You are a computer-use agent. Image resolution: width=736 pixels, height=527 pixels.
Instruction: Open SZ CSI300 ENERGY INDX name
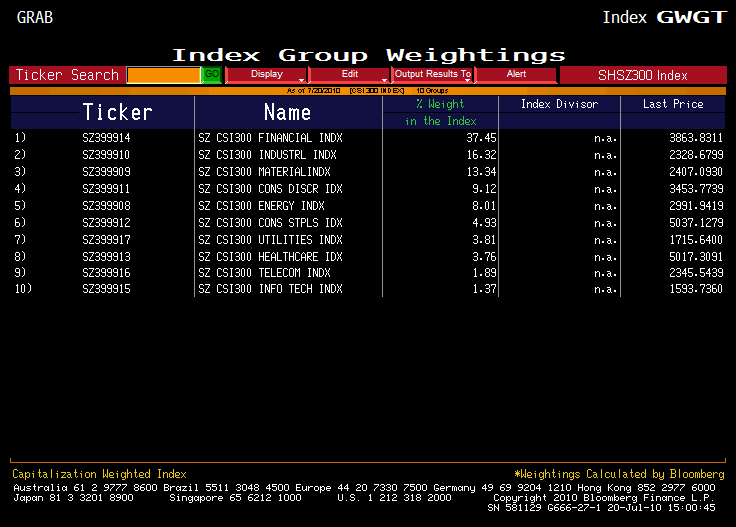(x=261, y=206)
